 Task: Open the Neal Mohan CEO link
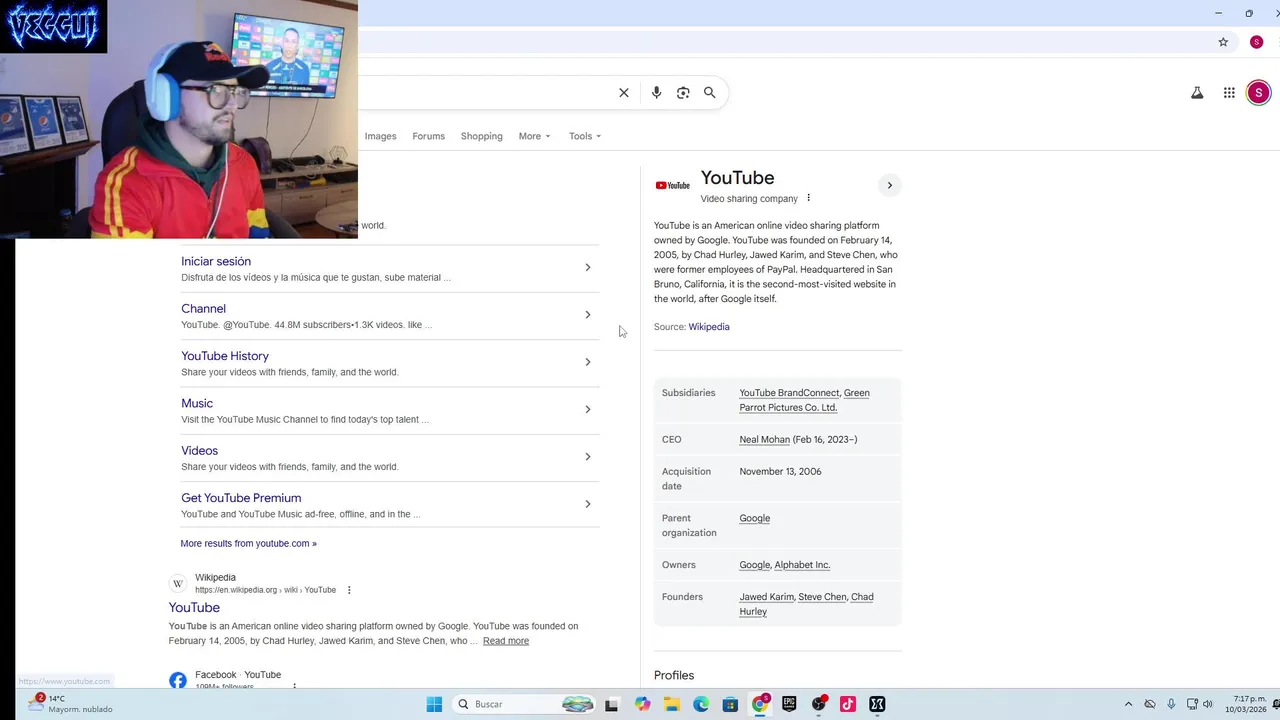(764, 439)
